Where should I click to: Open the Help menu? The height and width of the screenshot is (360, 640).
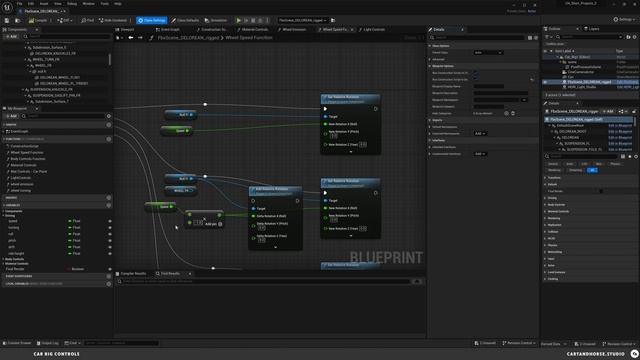(x=118, y=4)
